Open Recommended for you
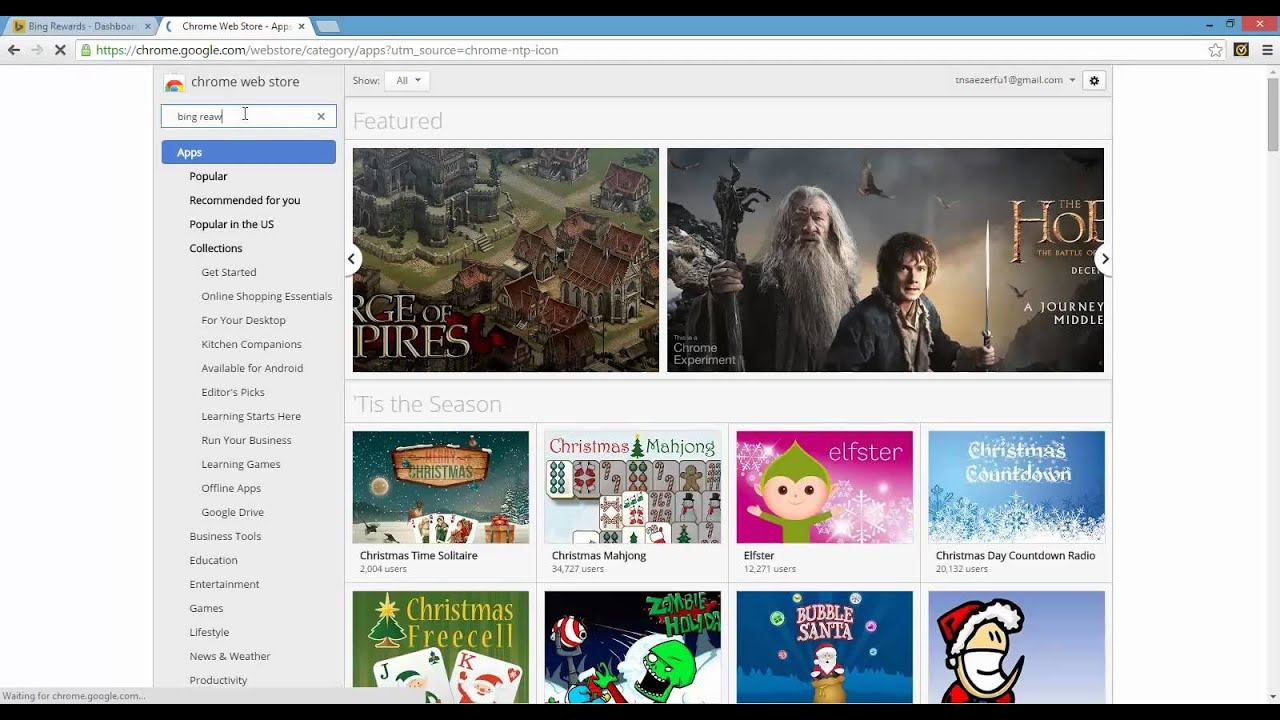1280x720 pixels. click(x=244, y=200)
